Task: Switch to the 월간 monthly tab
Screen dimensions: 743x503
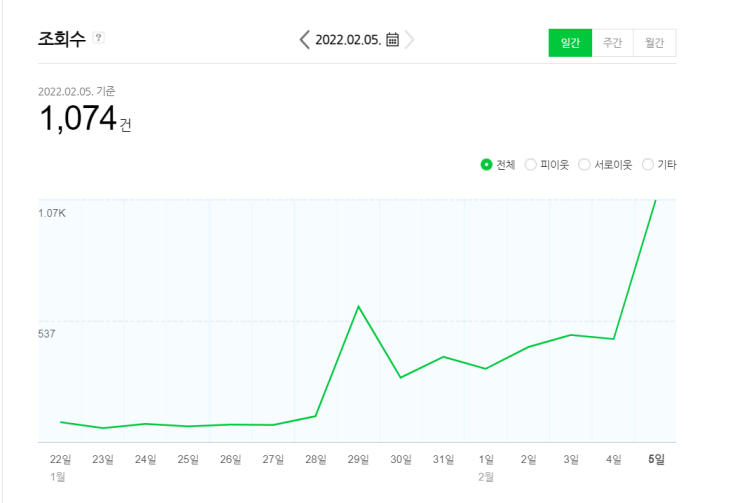Action: [x=654, y=43]
